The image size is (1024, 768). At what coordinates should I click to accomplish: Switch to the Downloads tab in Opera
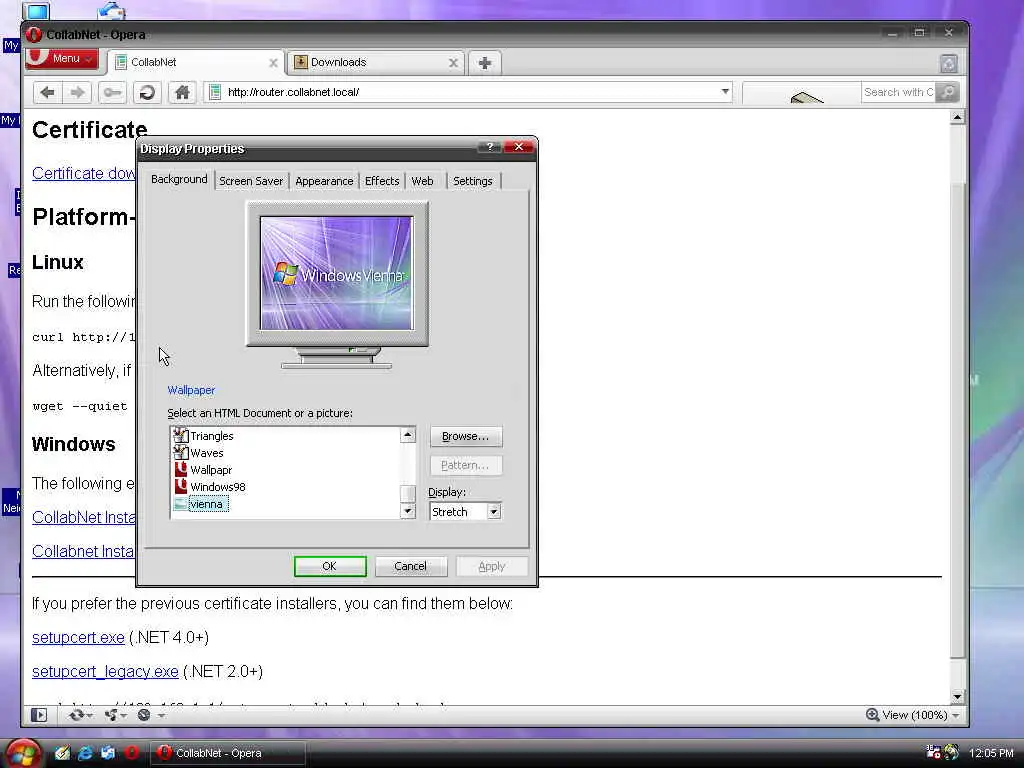[x=376, y=63]
